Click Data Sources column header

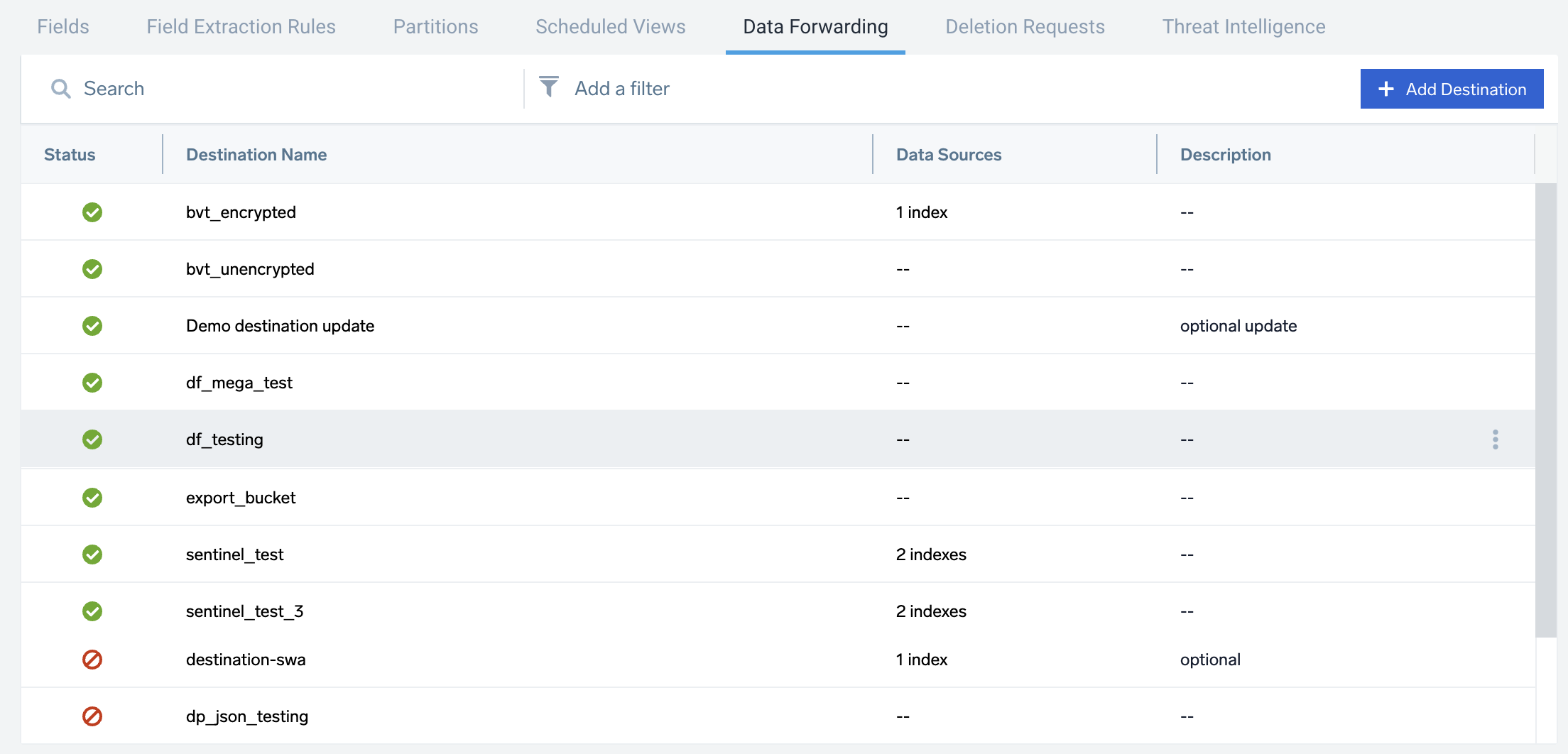(x=949, y=154)
